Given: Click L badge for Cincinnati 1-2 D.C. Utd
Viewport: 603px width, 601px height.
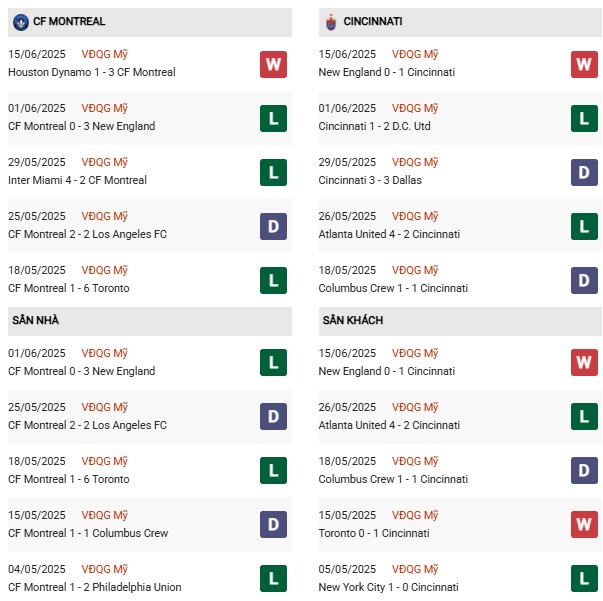Looking at the screenshot, I should coord(584,118).
